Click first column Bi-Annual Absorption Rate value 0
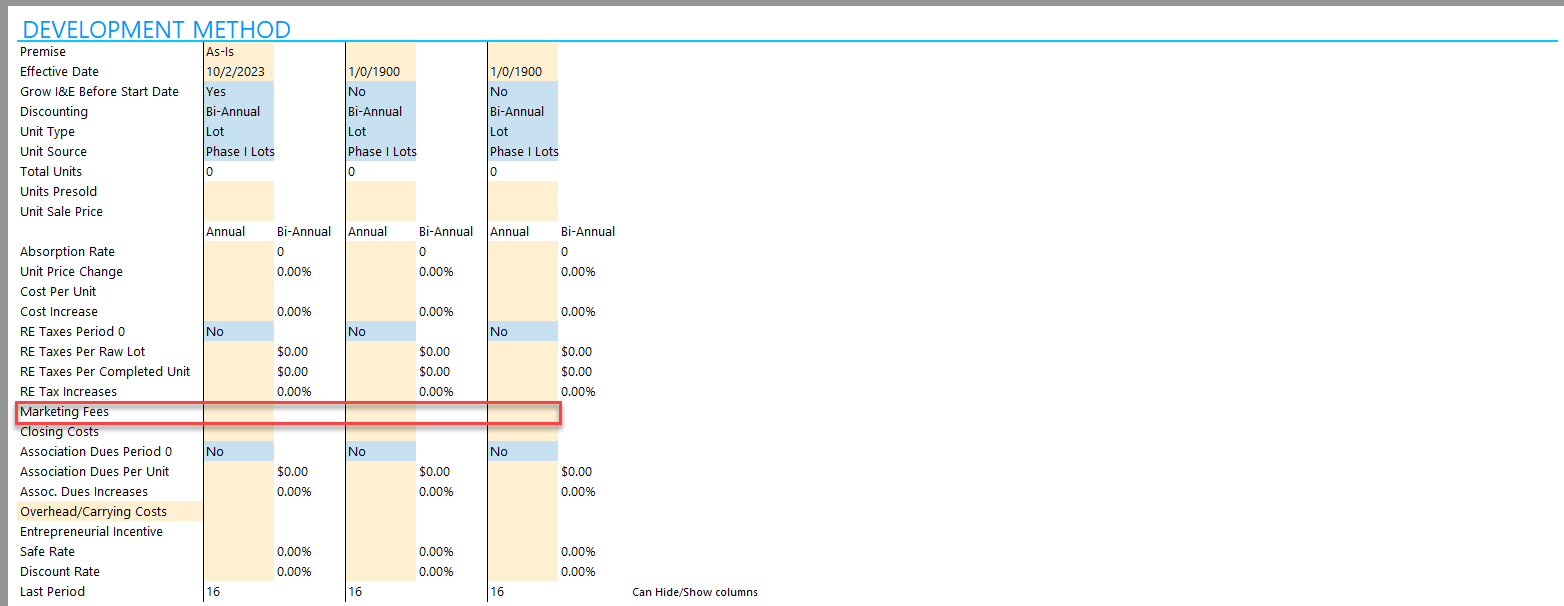 (281, 251)
